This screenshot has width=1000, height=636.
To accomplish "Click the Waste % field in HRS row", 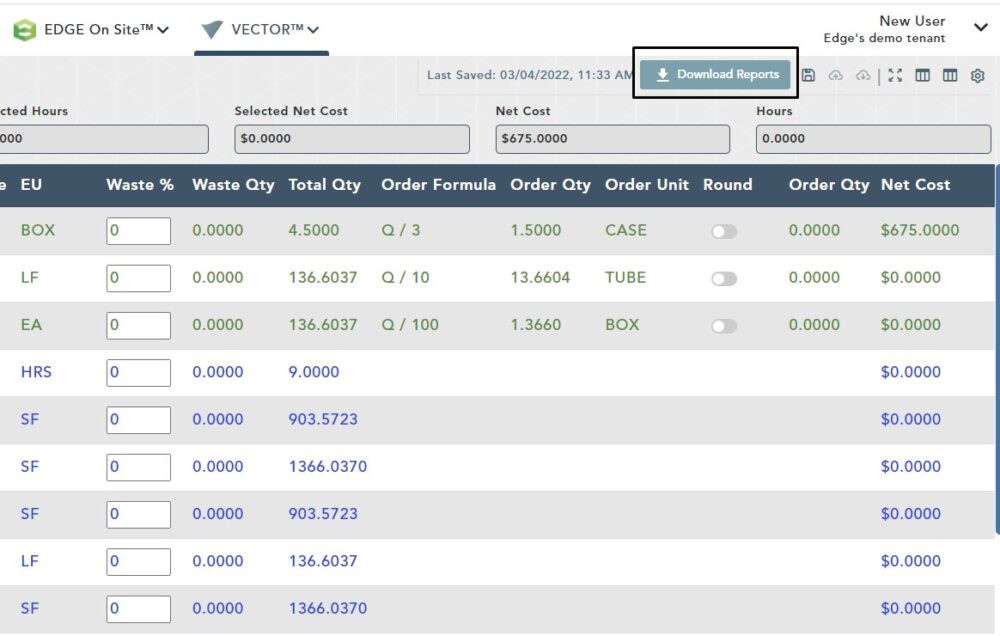I will coord(139,372).
